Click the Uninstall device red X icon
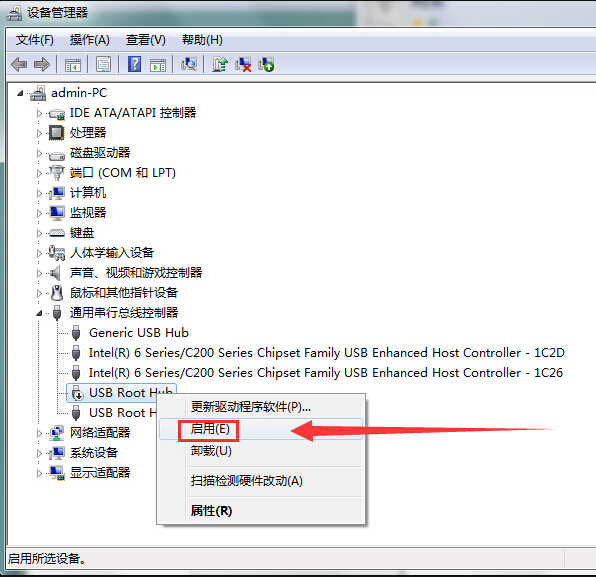This screenshot has height=577, width=596. 243,64
